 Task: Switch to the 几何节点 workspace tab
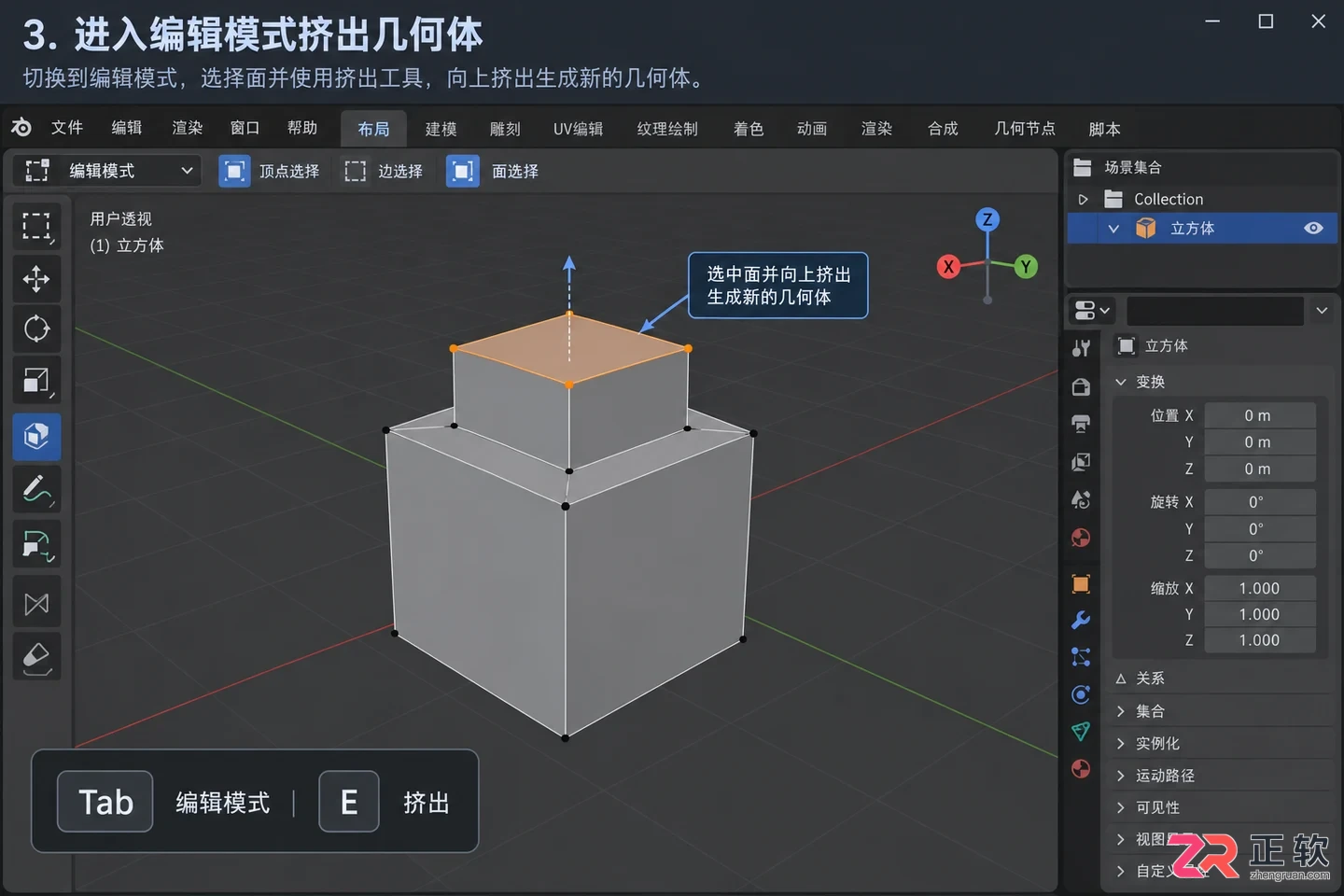1024,129
